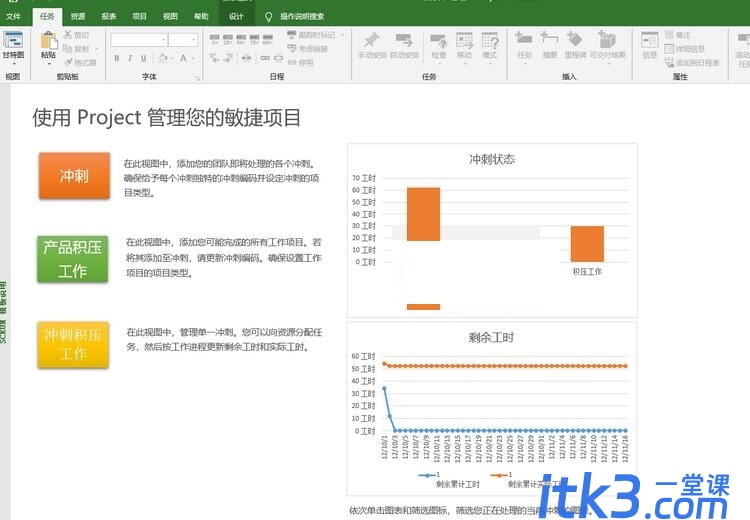Click the Details (详细信息) icon

point(670,48)
